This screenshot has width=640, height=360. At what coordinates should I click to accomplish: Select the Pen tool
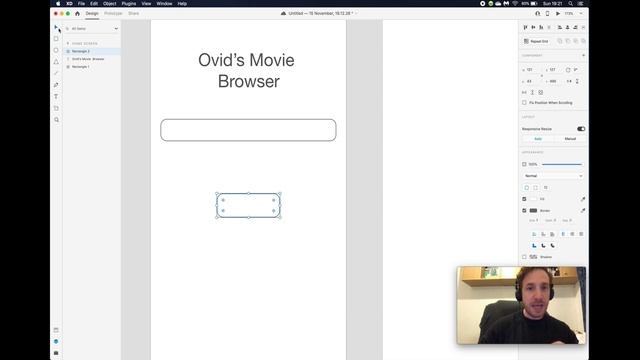(x=56, y=85)
